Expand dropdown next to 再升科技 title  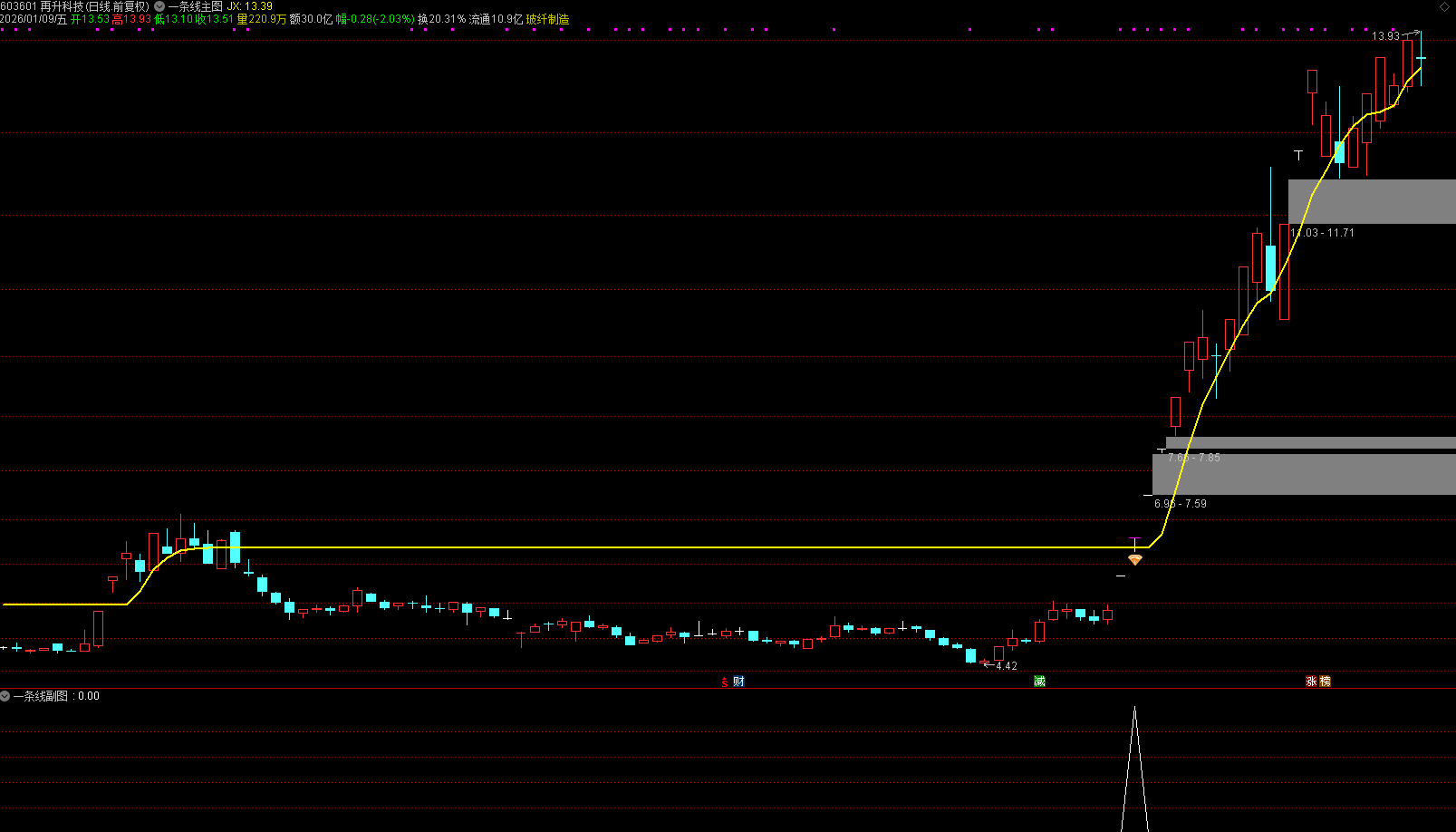click(x=159, y=6)
